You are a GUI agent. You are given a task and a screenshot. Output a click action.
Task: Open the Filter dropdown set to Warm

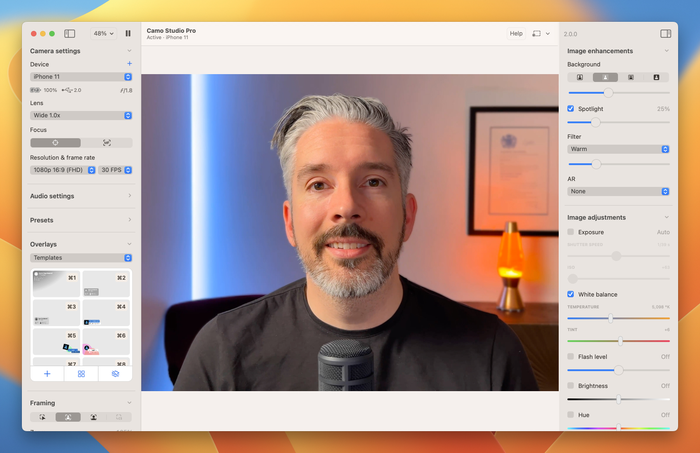(618, 149)
